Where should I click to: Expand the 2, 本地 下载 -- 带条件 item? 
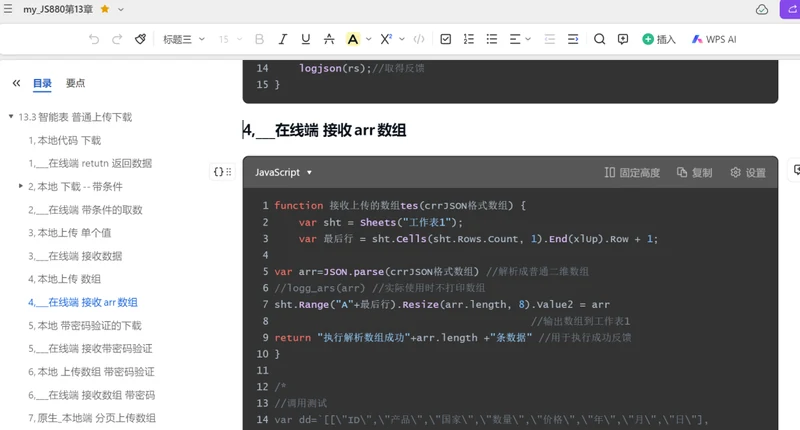[21, 186]
